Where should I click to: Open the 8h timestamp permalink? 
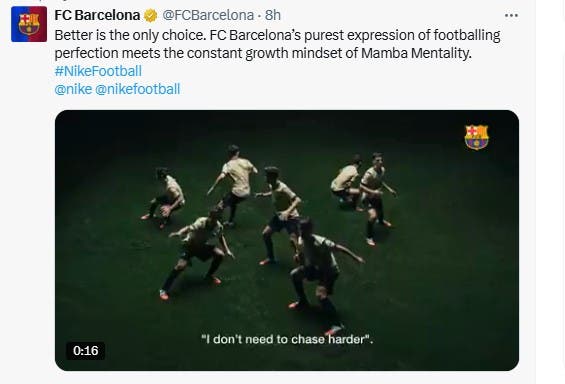click(x=273, y=15)
